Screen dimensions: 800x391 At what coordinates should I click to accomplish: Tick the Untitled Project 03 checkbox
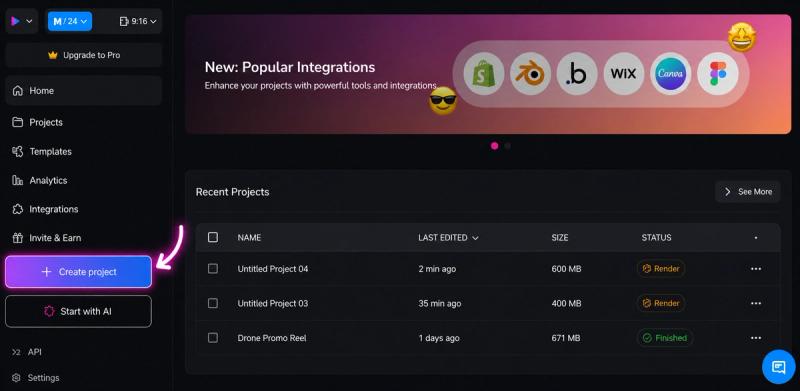[213, 303]
